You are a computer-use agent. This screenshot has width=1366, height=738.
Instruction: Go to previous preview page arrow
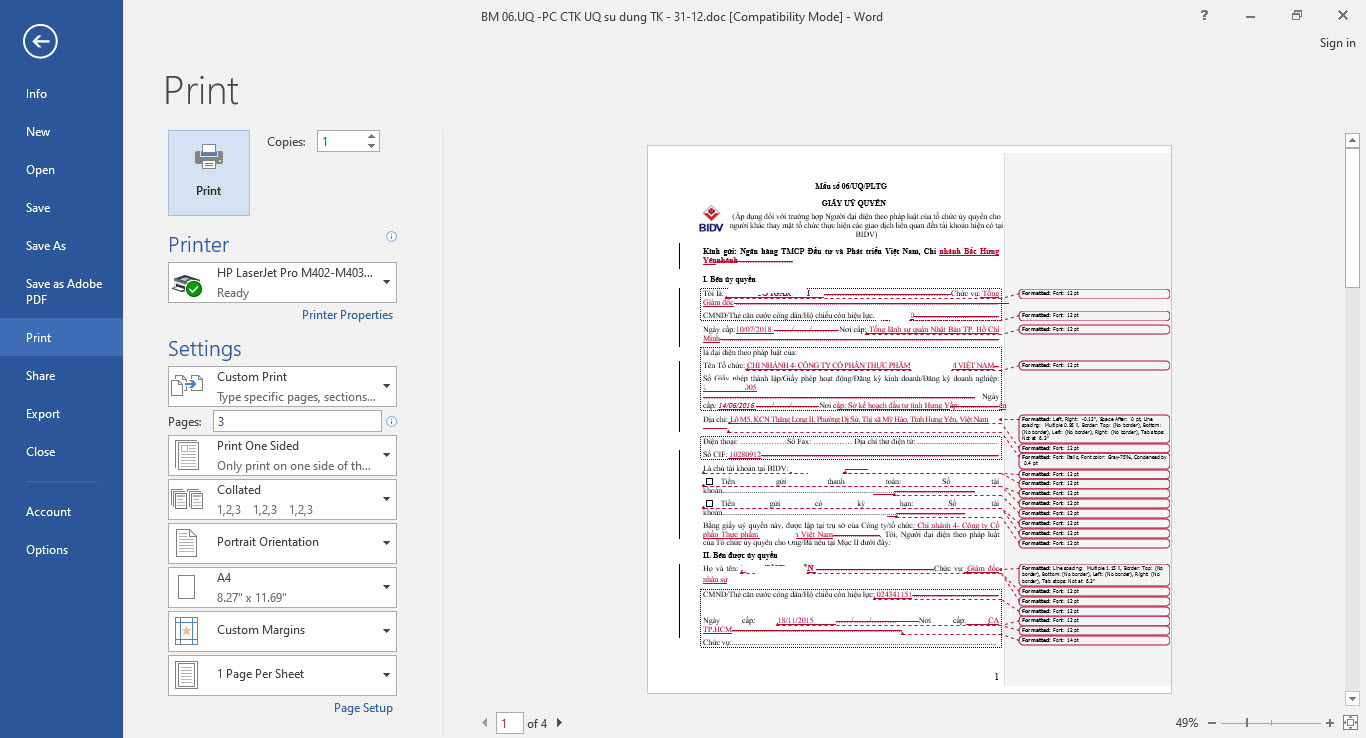pos(485,723)
